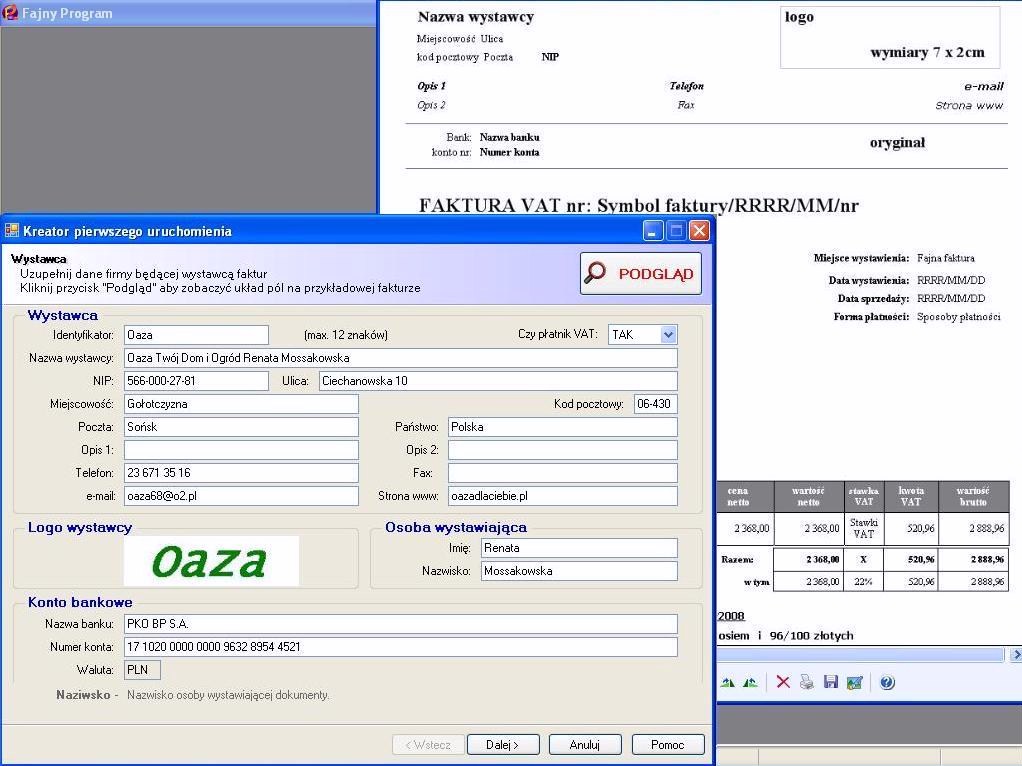Click into the Nazwa banku field

point(400,624)
